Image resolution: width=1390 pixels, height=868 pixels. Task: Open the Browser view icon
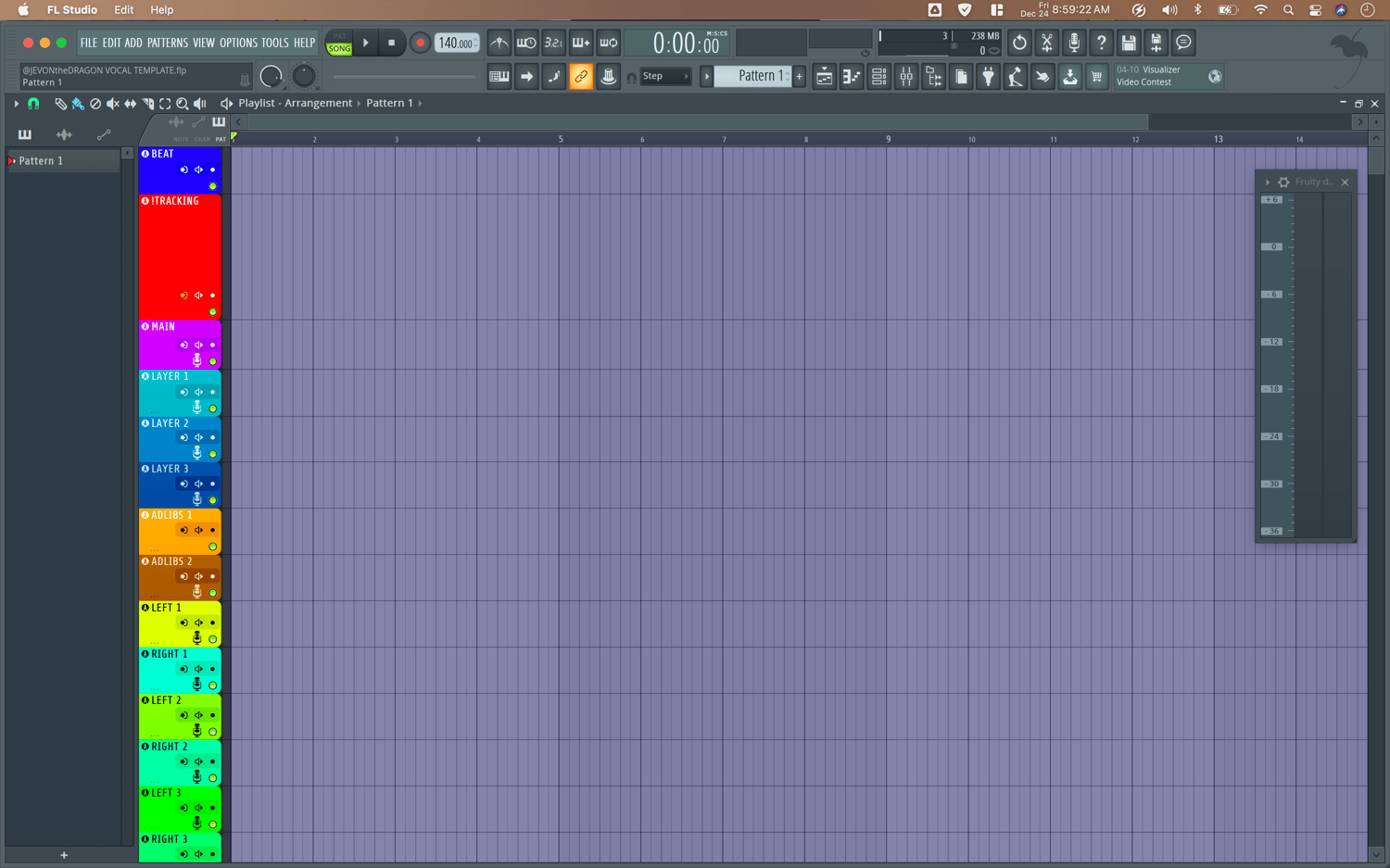point(933,76)
